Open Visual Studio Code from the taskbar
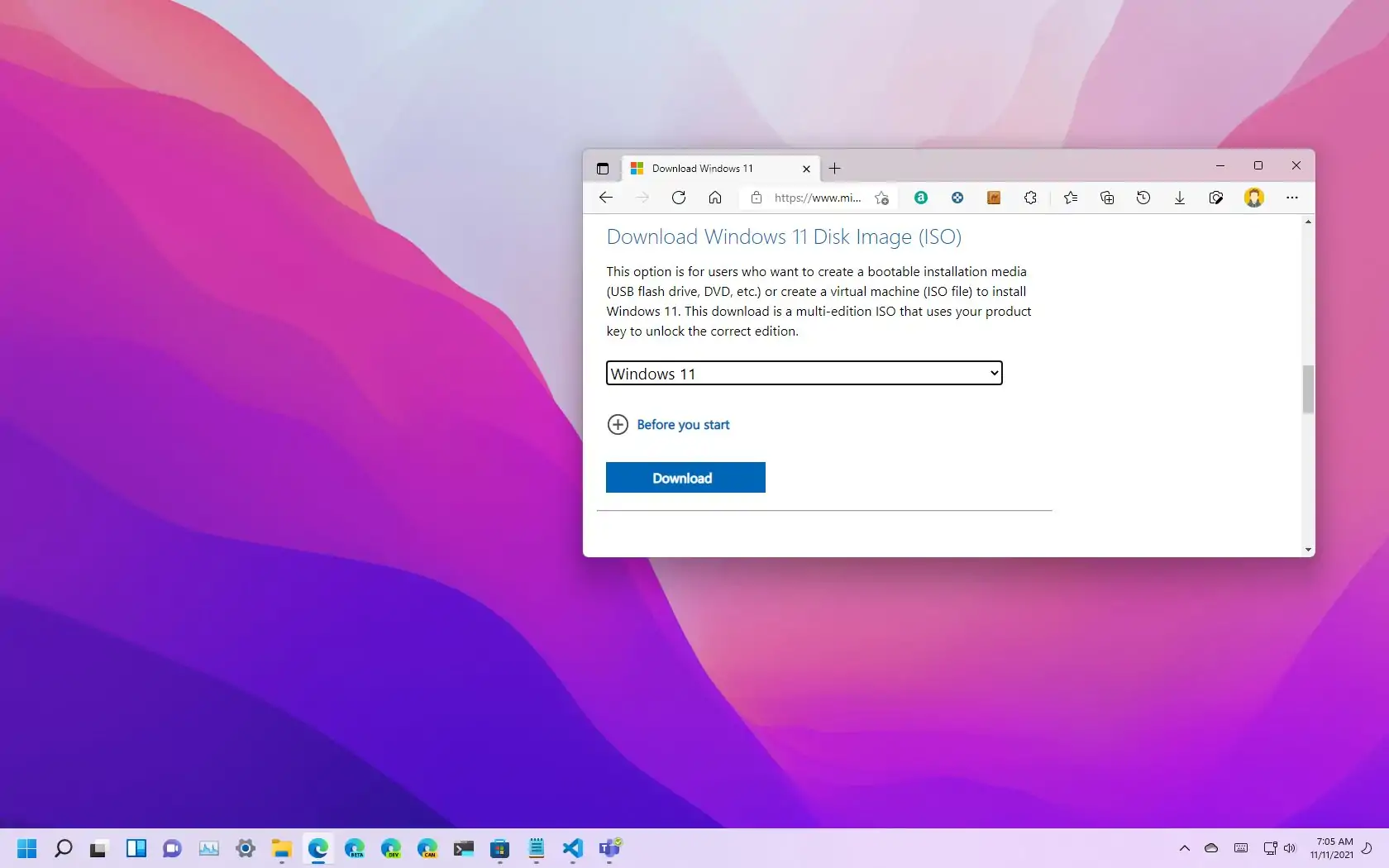Image resolution: width=1389 pixels, height=868 pixels. click(x=572, y=848)
